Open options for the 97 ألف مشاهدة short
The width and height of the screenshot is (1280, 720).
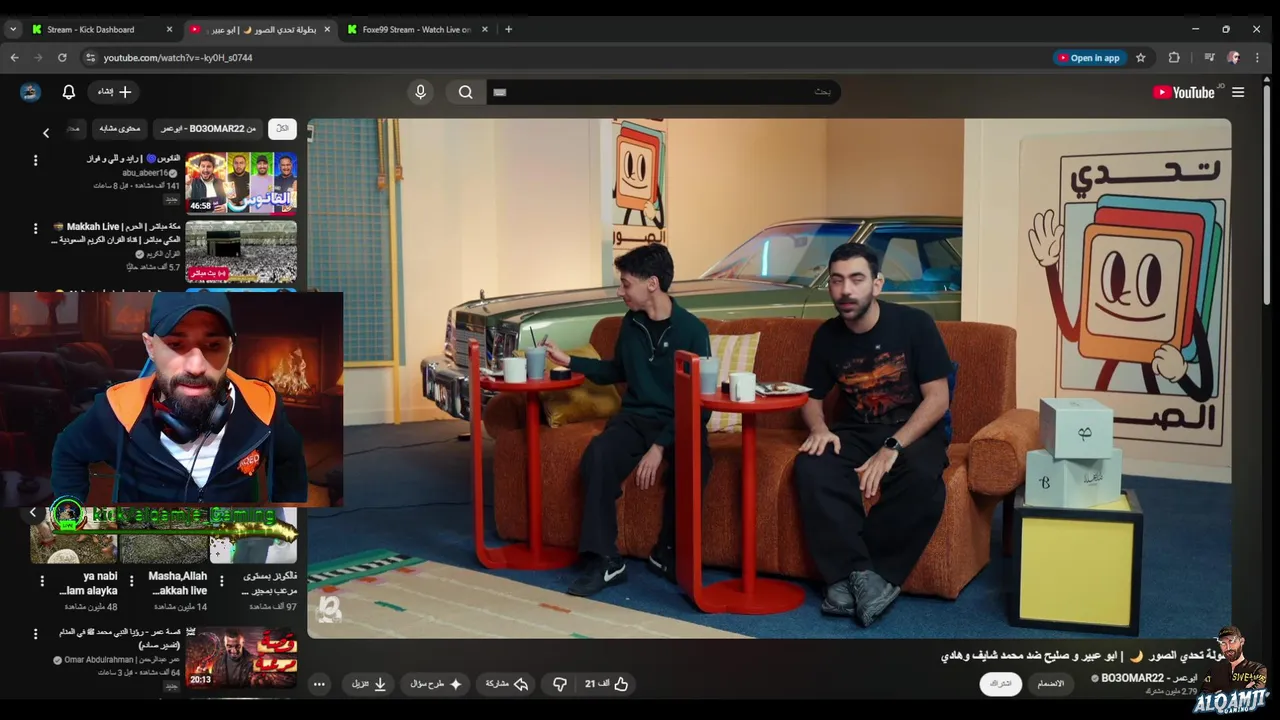[221, 581]
